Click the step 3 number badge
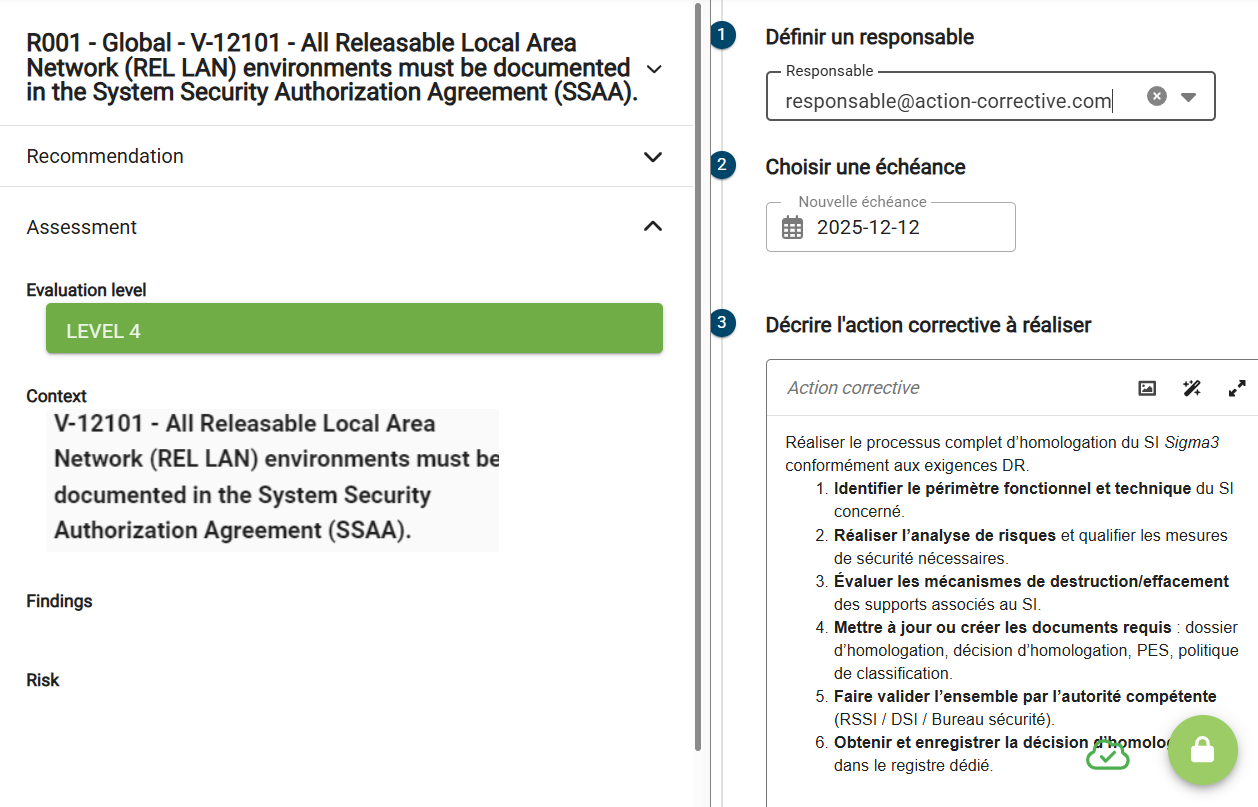The width and height of the screenshot is (1258, 807). pos(722,323)
